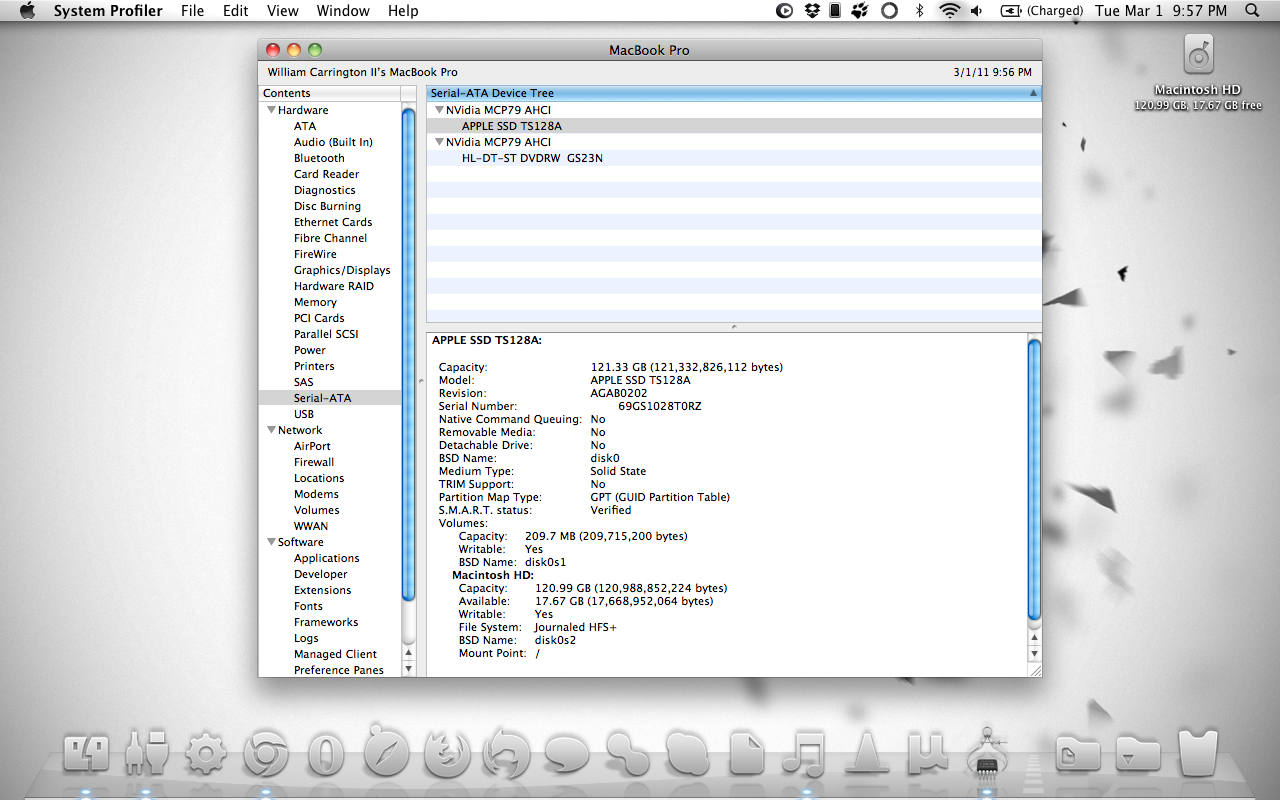Screen dimensions: 1280x800
Task: Open Skype from the dock
Action: [686, 752]
